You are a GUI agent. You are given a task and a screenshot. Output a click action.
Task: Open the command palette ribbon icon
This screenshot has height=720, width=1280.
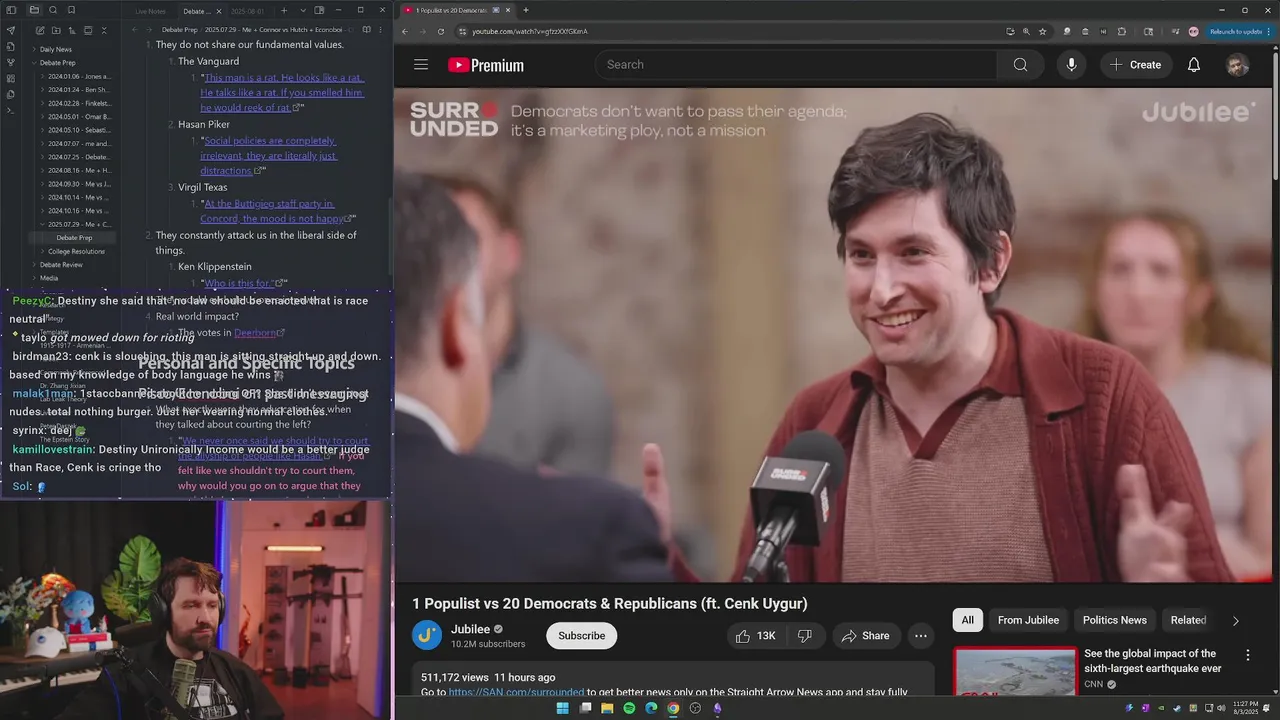coord(11,111)
